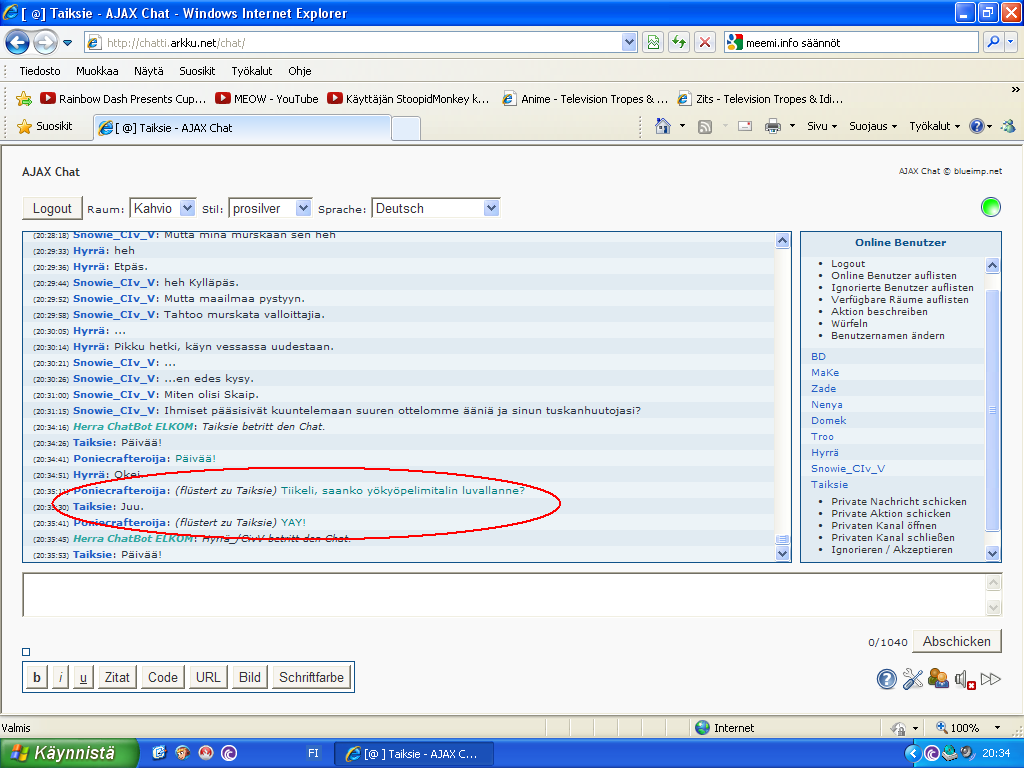Open the Suosikit menu in menu bar

197,71
